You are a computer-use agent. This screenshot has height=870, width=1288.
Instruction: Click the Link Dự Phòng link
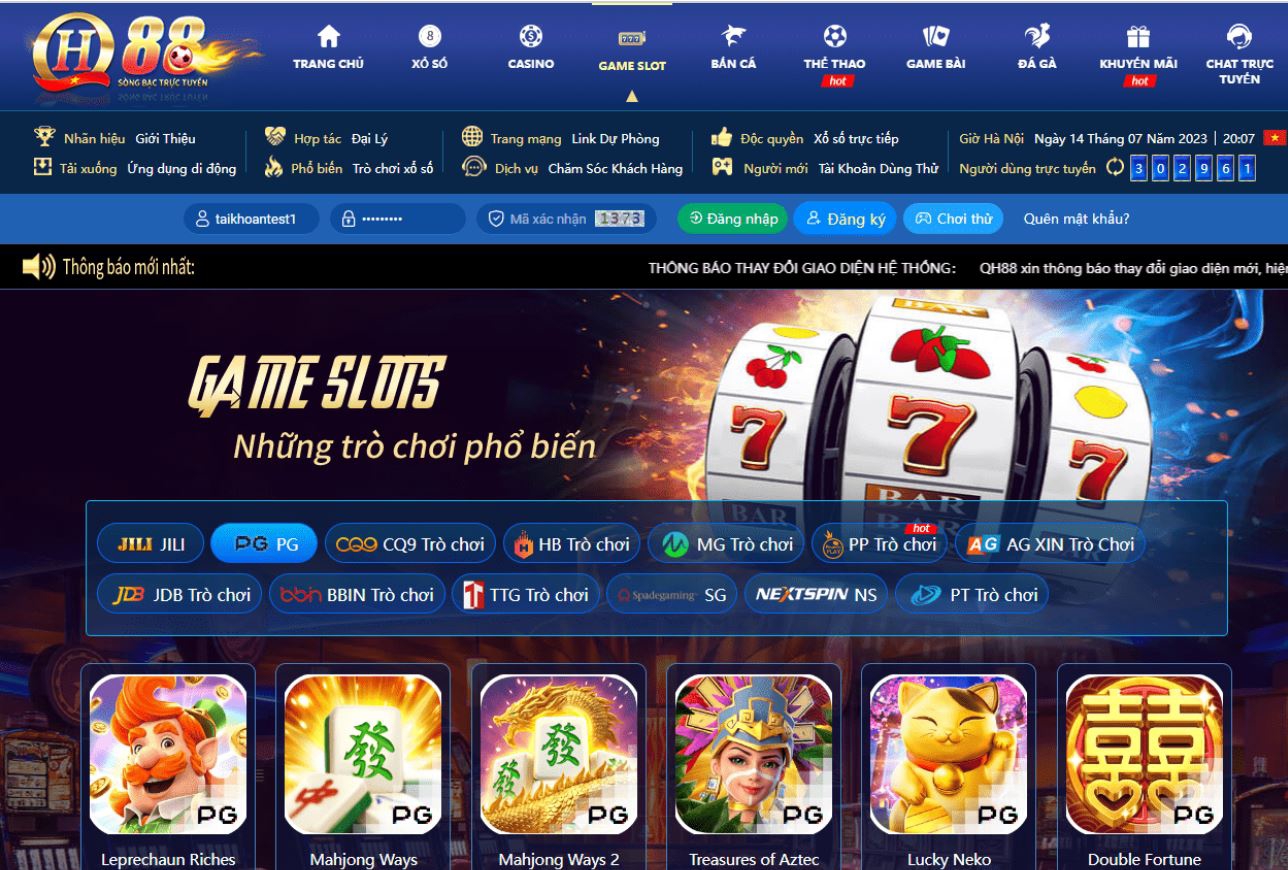[615, 139]
